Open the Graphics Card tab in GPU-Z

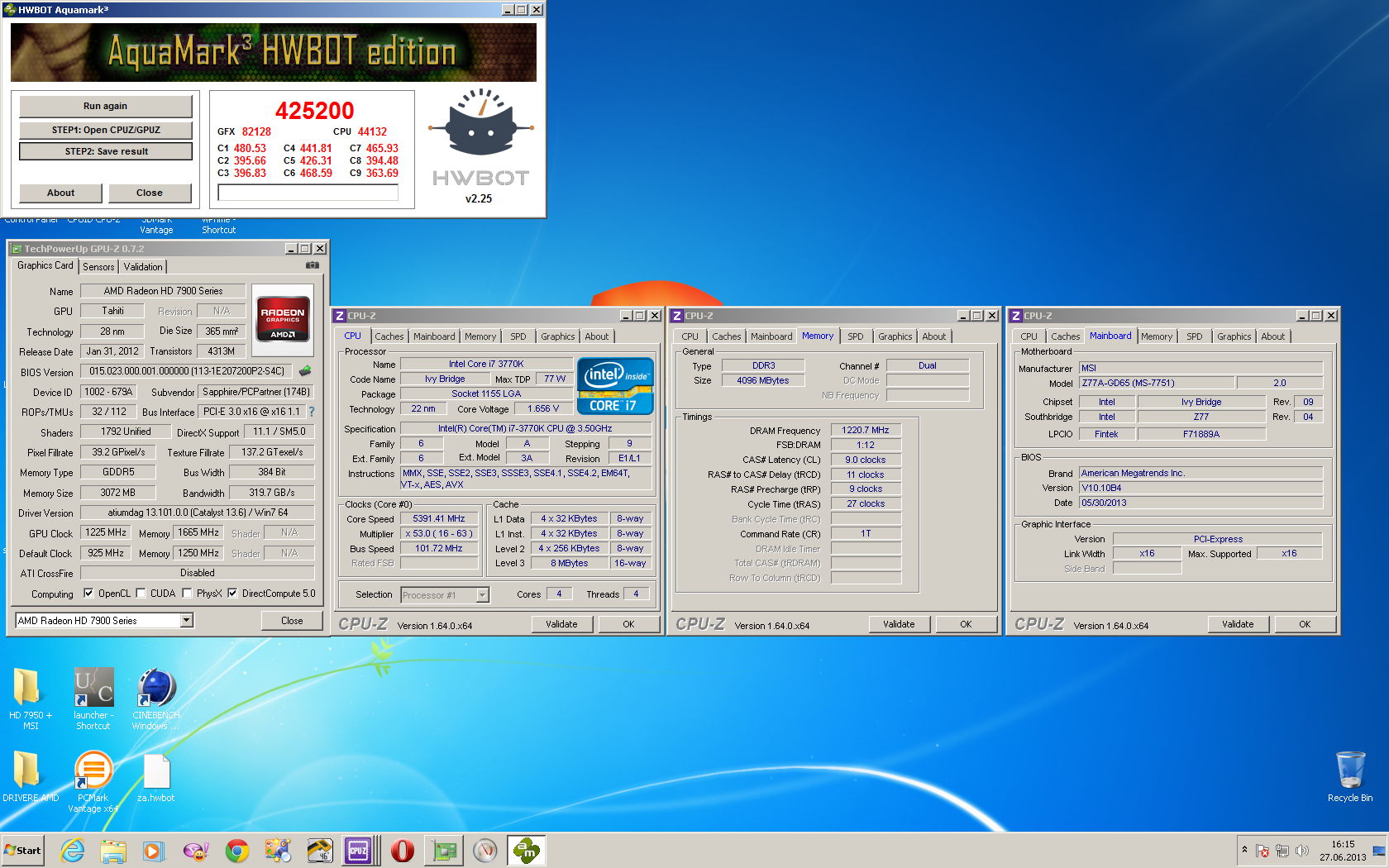pos(45,265)
